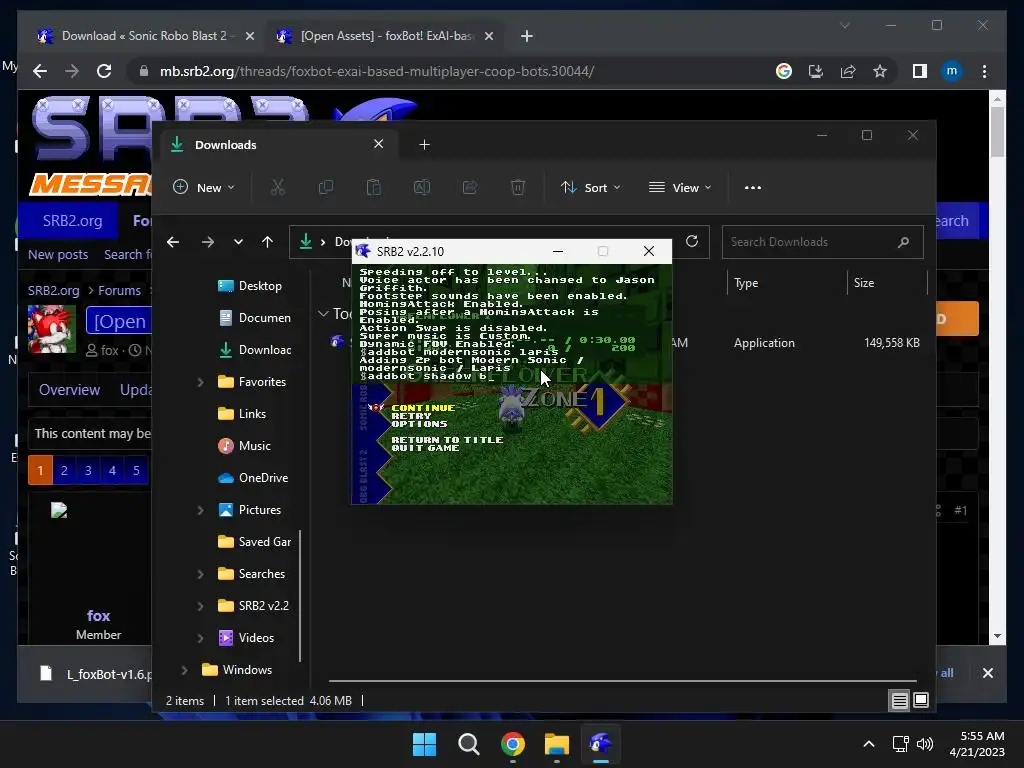The width and height of the screenshot is (1024, 768).
Task: Go back in Chrome browser
Action: click(x=40, y=71)
